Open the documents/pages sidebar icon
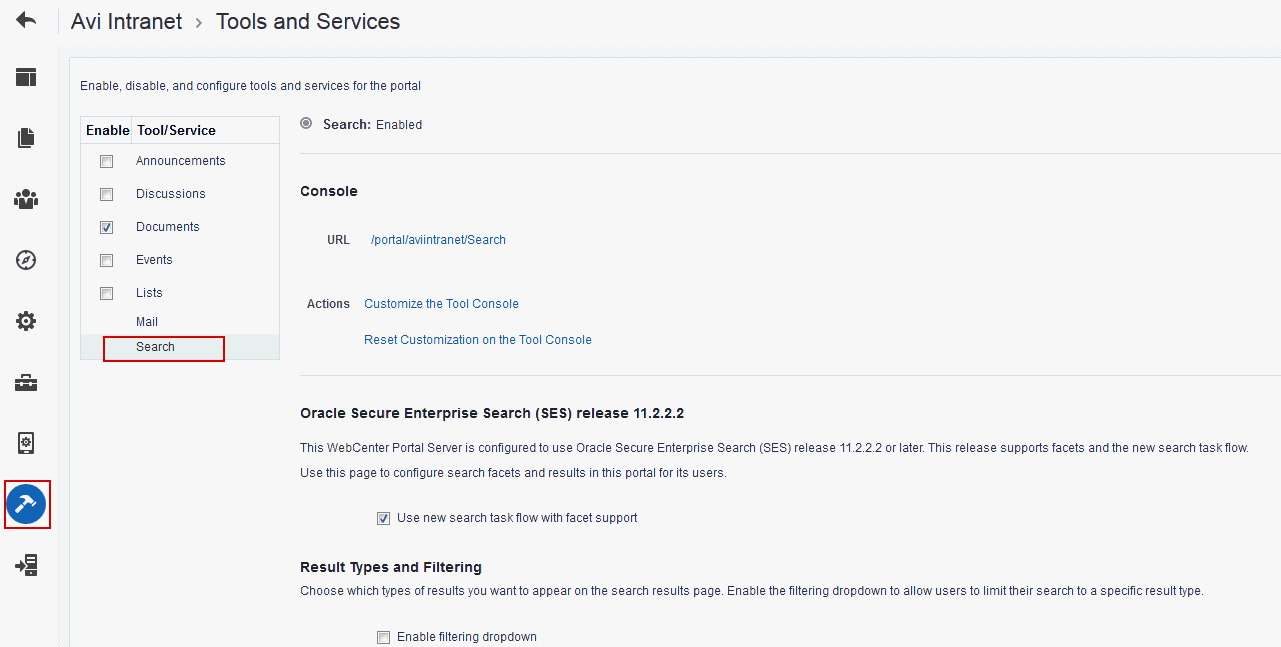Screen dimensions: 1281x647 tap(26, 138)
